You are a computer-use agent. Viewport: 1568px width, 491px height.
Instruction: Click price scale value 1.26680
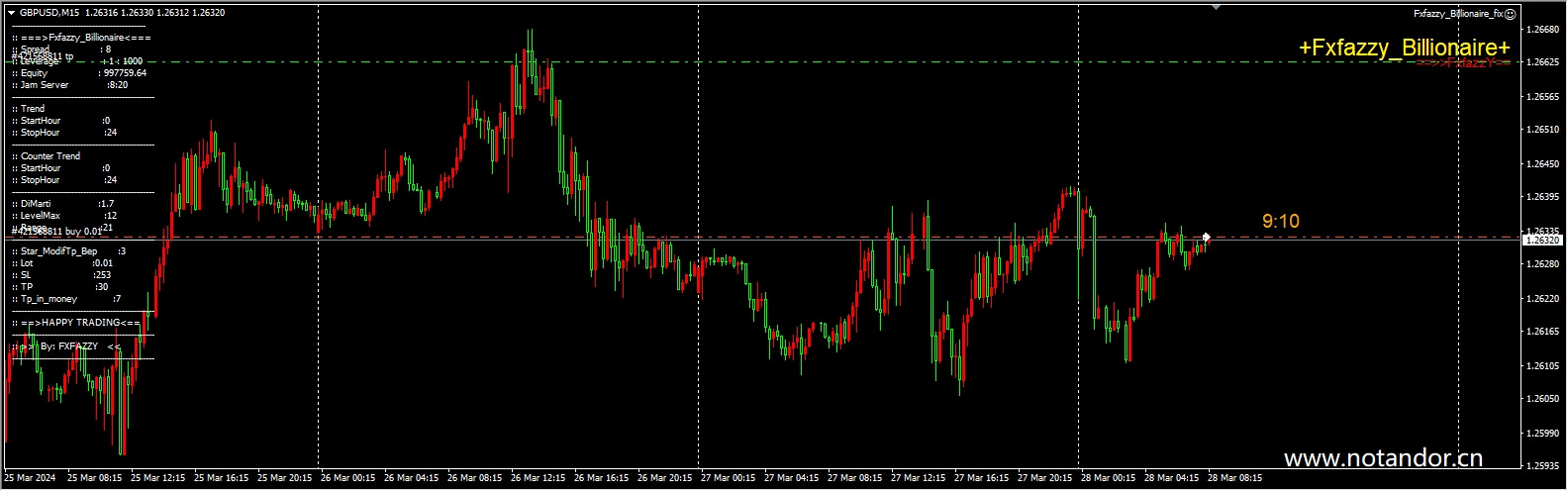(1544, 30)
